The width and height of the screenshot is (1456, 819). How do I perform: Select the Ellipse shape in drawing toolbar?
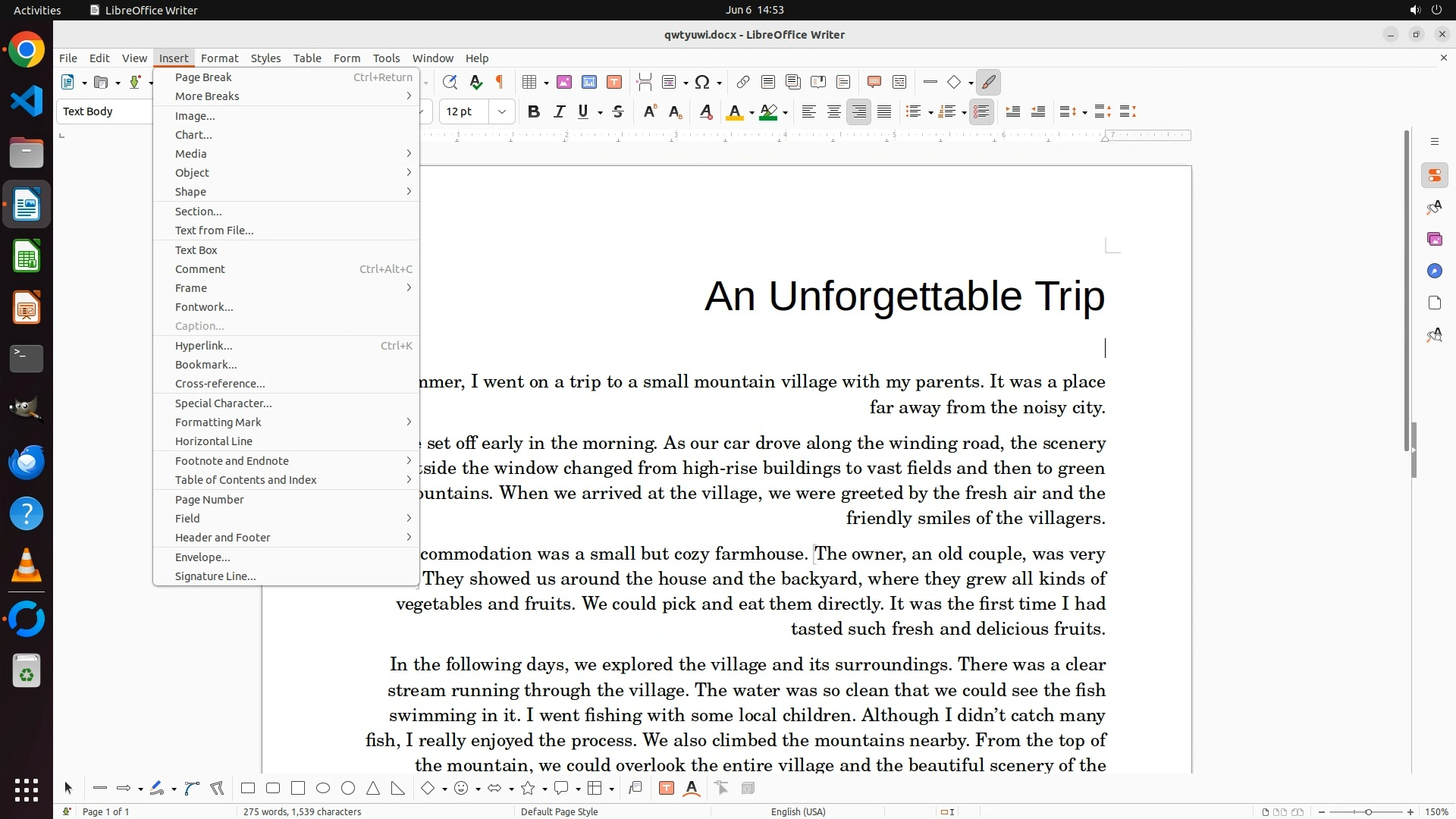[323, 789]
